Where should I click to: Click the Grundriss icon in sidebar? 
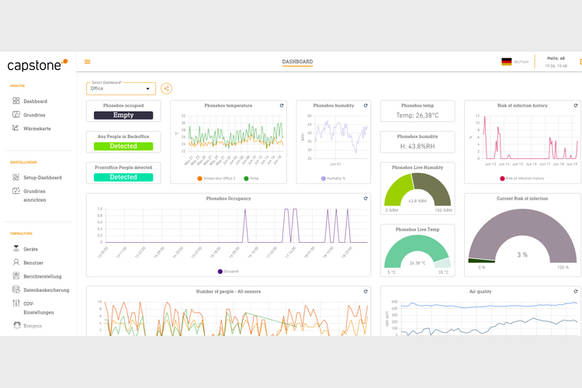coord(16,114)
